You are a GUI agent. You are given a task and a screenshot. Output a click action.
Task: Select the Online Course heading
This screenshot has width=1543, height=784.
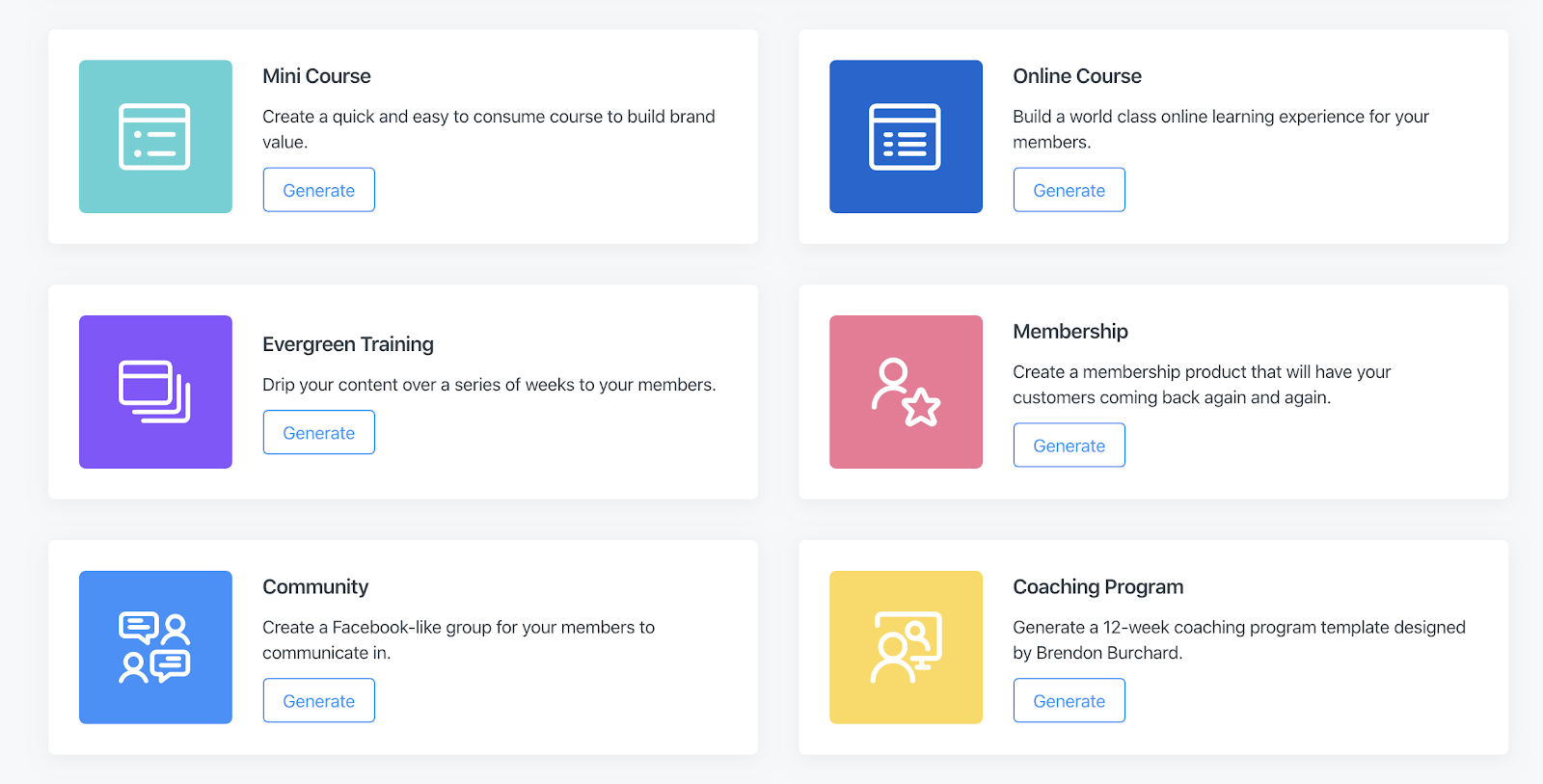pyautogui.click(x=1077, y=76)
